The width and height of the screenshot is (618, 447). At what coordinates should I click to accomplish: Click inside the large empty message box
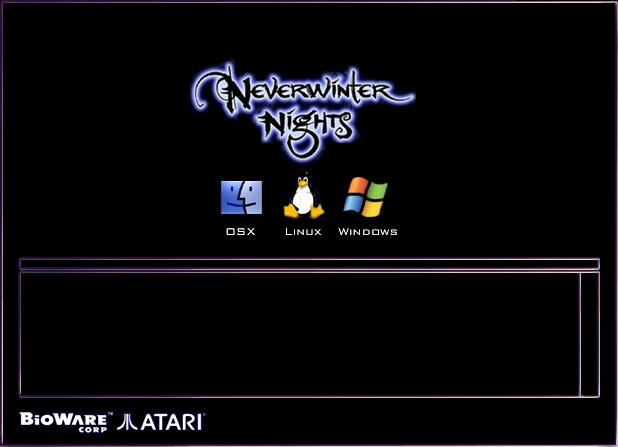click(x=300, y=334)
